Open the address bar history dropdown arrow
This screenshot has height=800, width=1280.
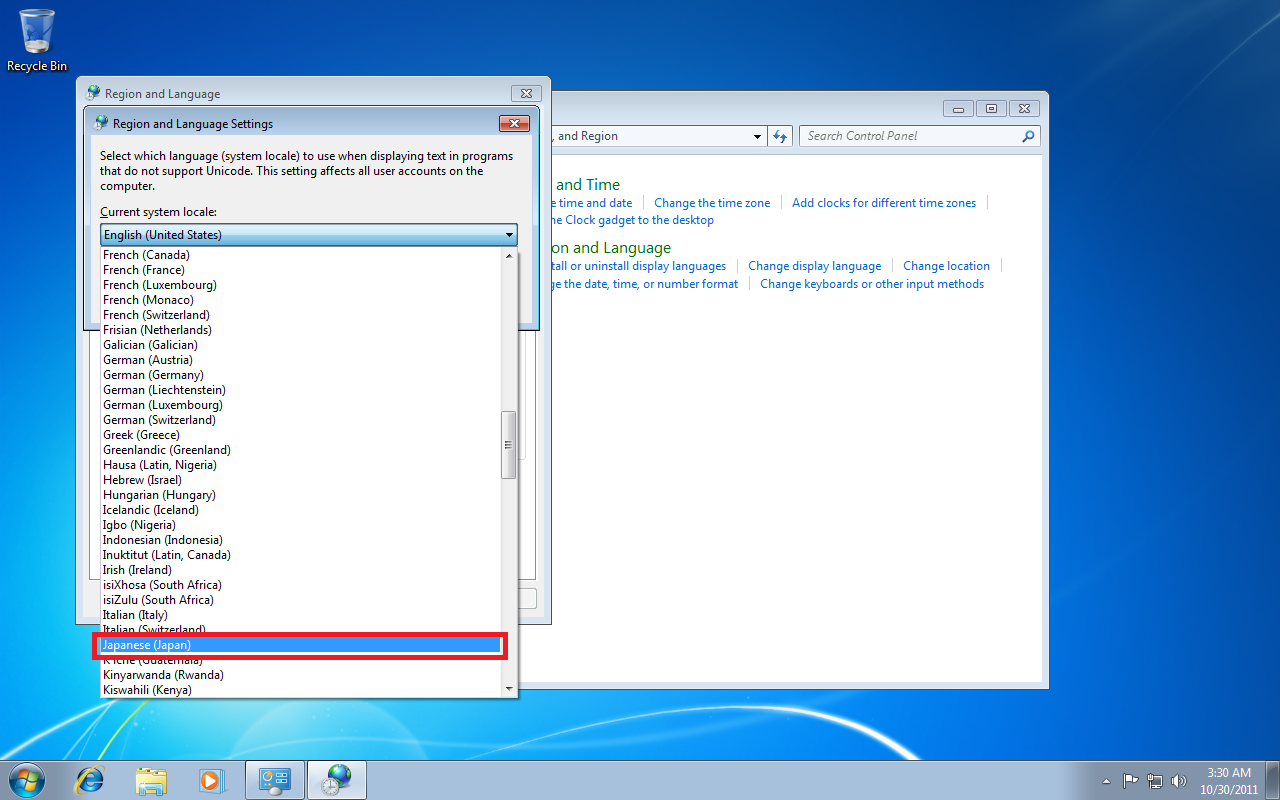(x=757, y=136)
